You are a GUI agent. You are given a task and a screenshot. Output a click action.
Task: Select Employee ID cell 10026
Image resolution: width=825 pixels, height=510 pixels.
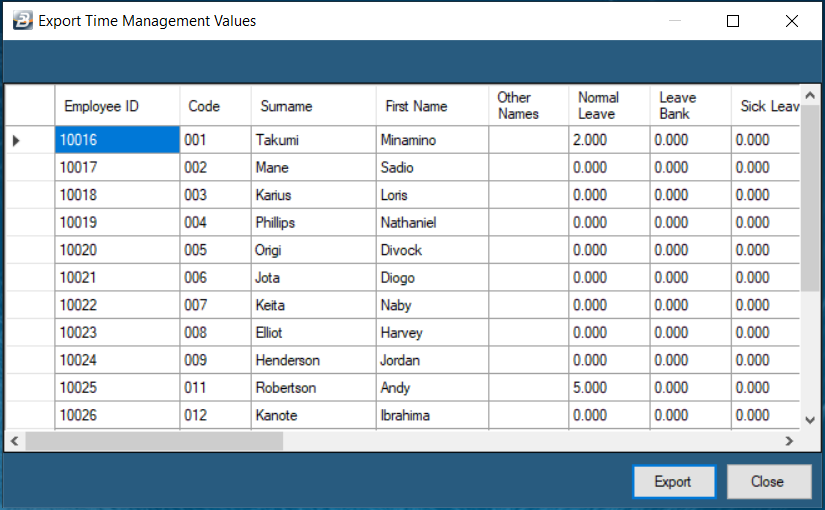tap(117, 415)
